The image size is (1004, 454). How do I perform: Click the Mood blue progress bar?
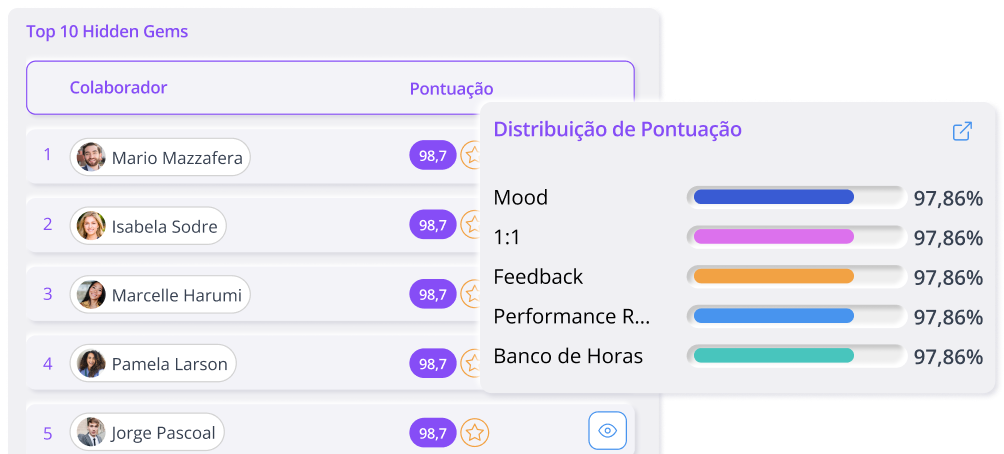click(773, 197)
